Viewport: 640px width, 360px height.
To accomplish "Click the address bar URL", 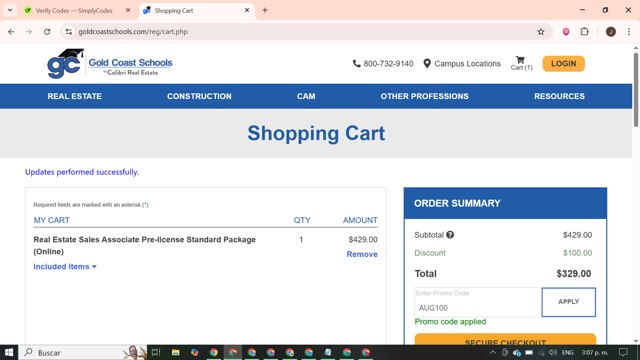I will (x=133, y=31).
